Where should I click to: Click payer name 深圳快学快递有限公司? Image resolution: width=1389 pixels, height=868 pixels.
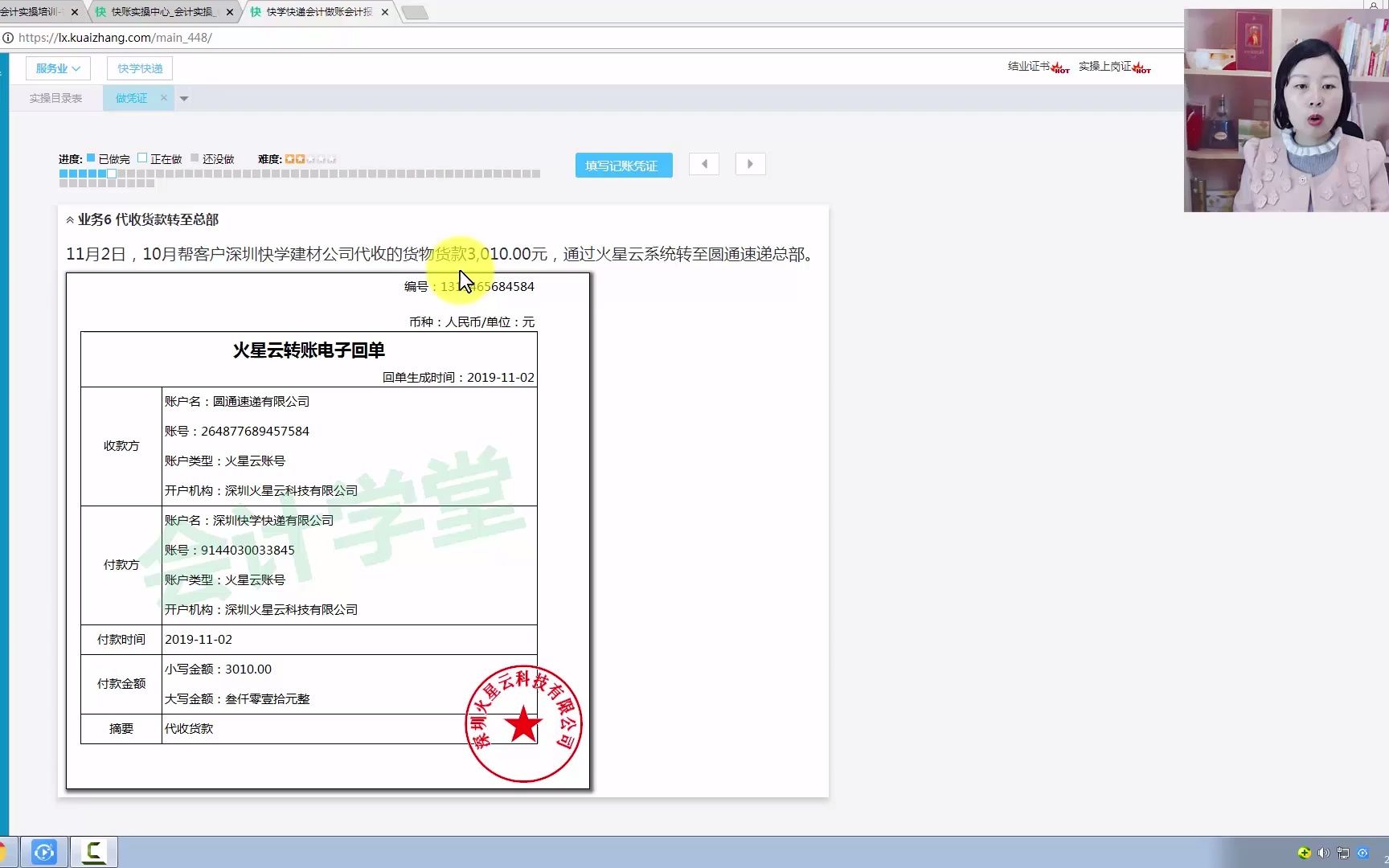[273, 521]
